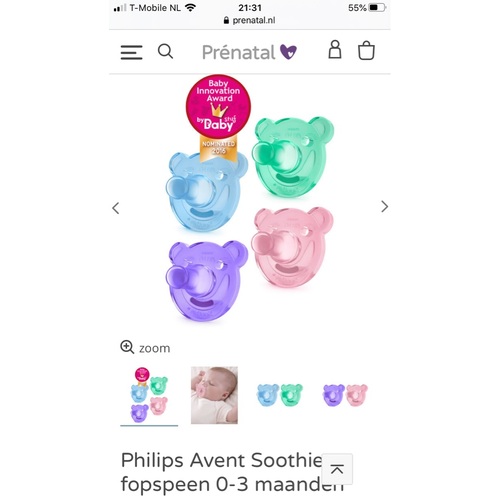Click the zoom magnifier plus icon

click(127, 347)
